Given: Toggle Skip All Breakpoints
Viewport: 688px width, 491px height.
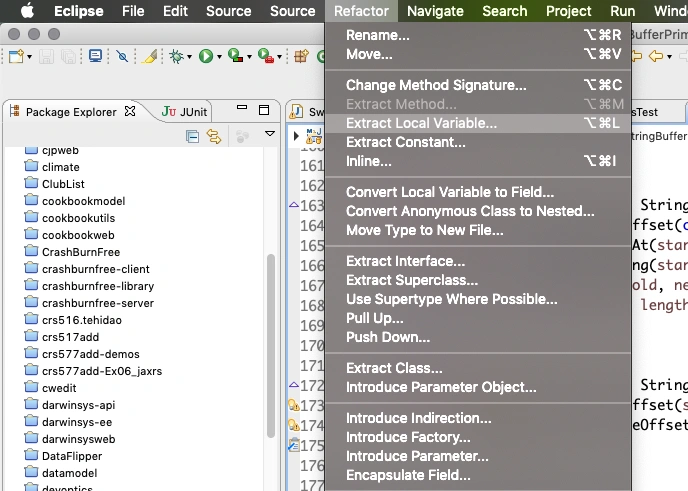Looking at the screenshot, I should [x=122, y=56].
